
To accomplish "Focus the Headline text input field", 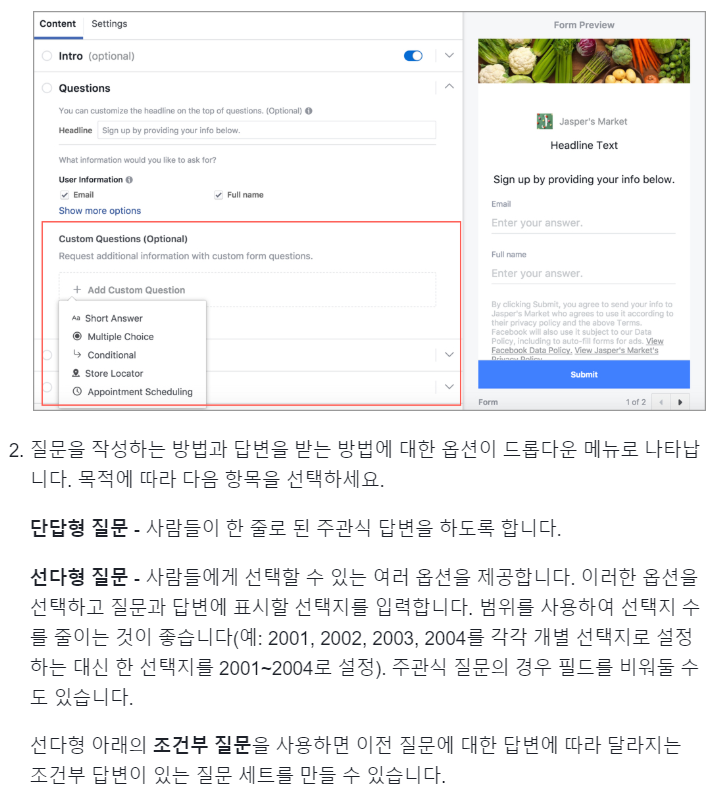I will click(267, 130).
